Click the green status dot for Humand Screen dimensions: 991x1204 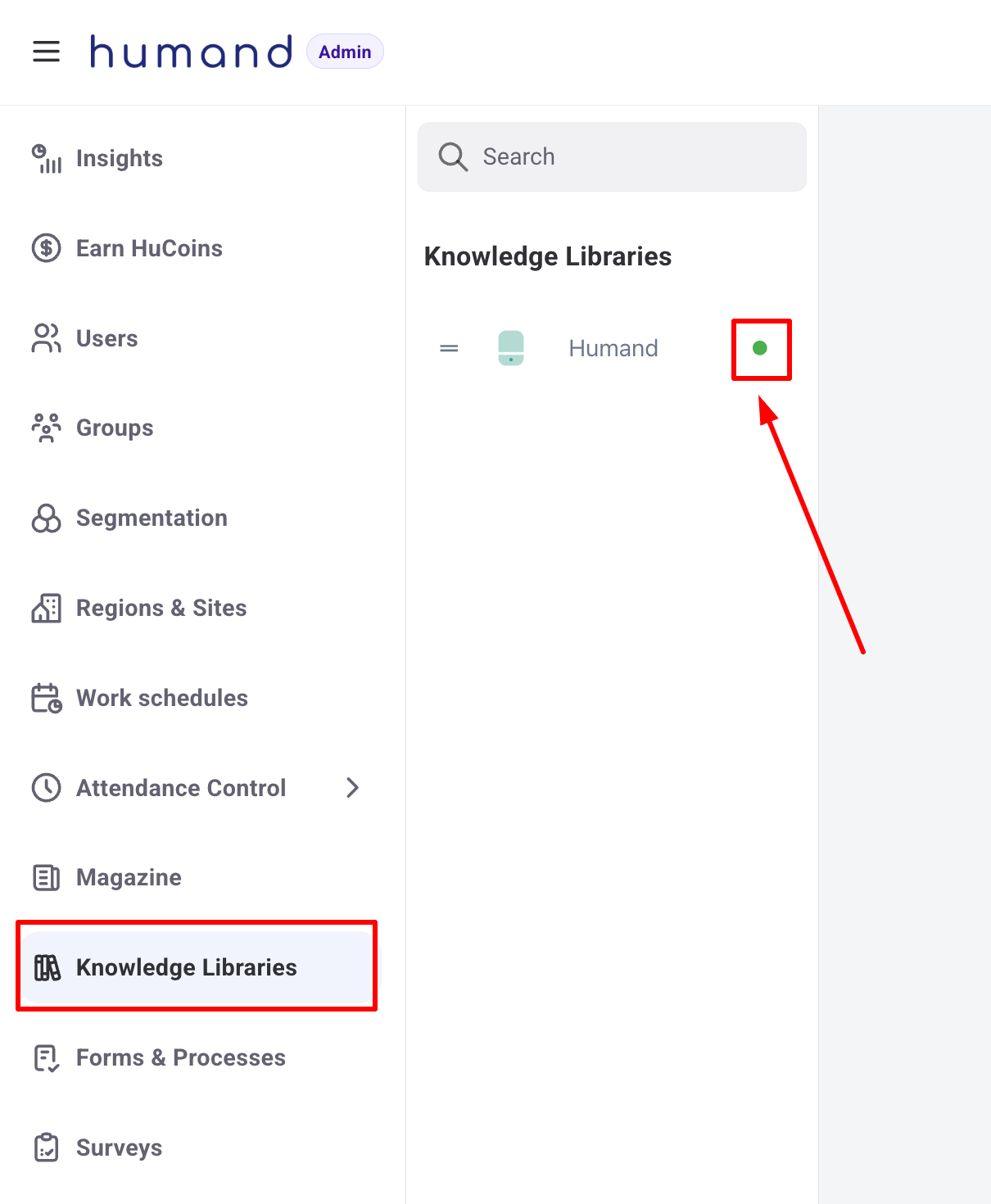(760, 348)
